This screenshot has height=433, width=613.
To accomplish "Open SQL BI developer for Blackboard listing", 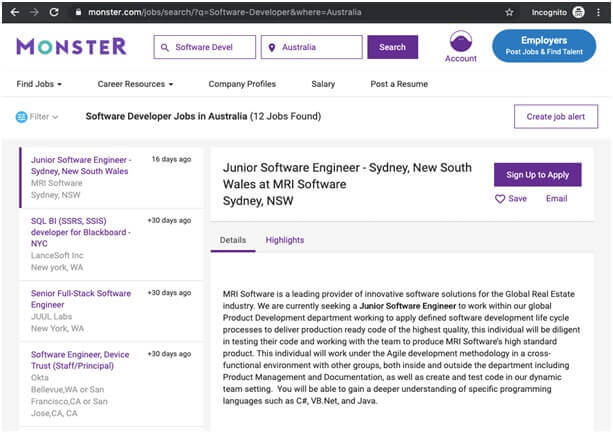I will tap(81, 232).
